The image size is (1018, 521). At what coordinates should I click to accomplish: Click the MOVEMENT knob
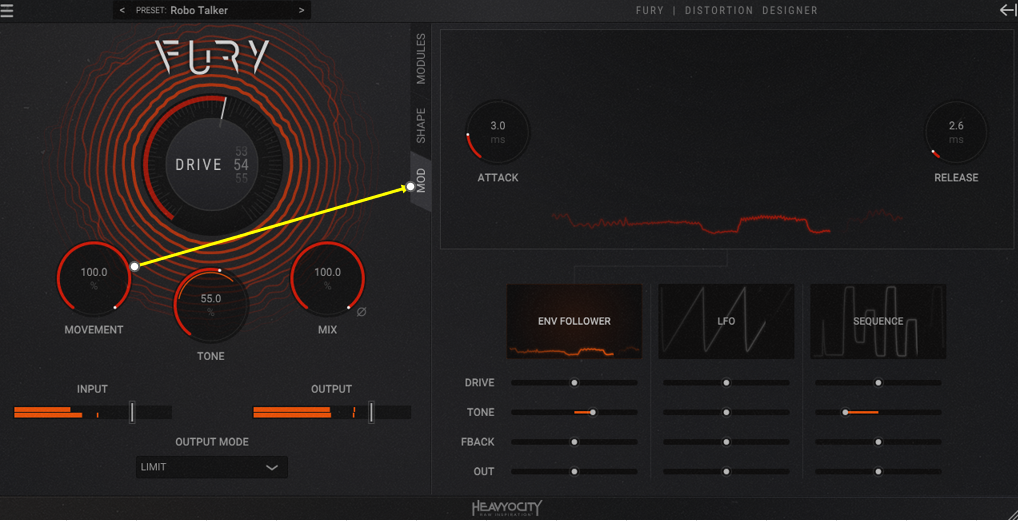point(94,279)
